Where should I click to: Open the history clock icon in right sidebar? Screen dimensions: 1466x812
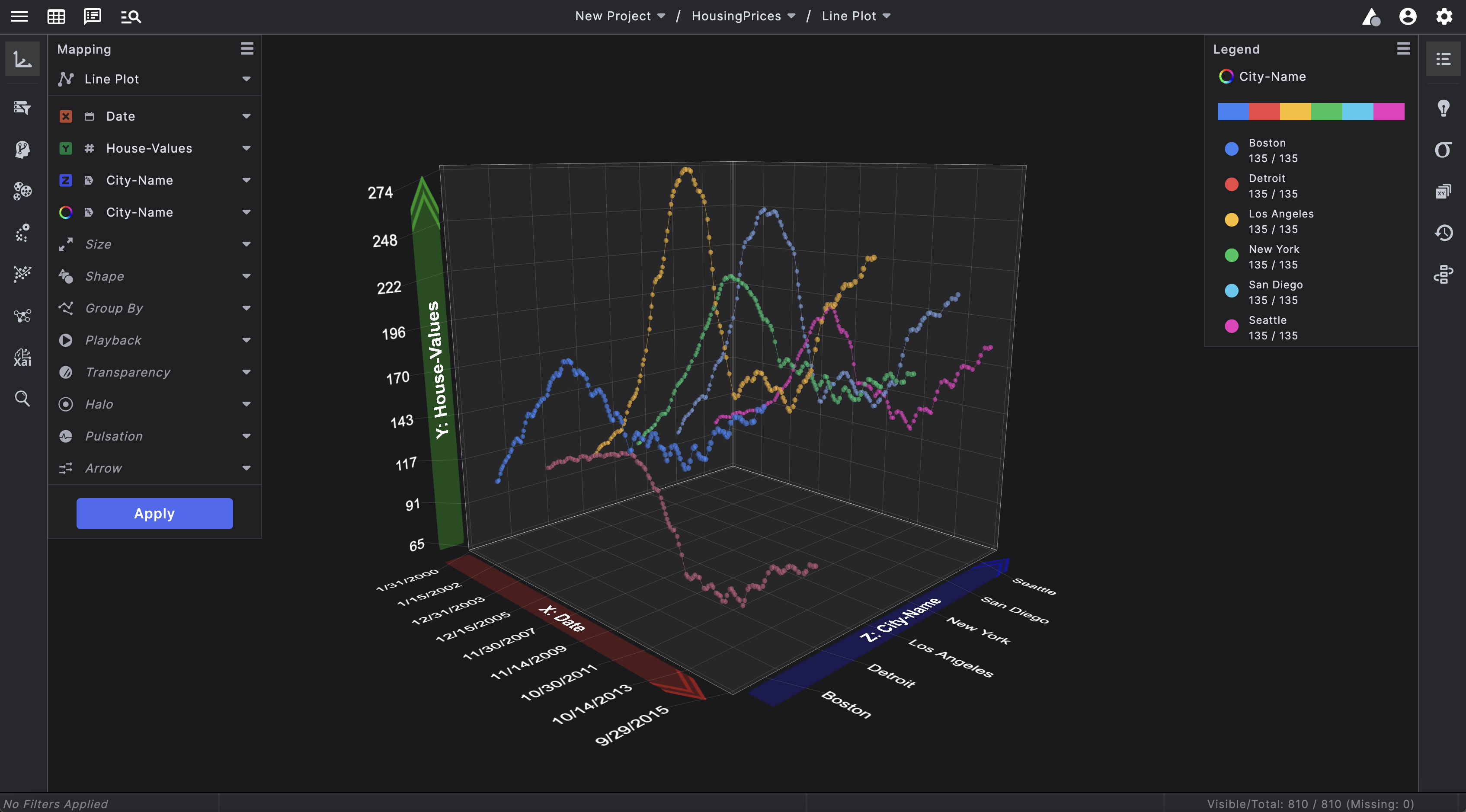(x=1443, y=233)
